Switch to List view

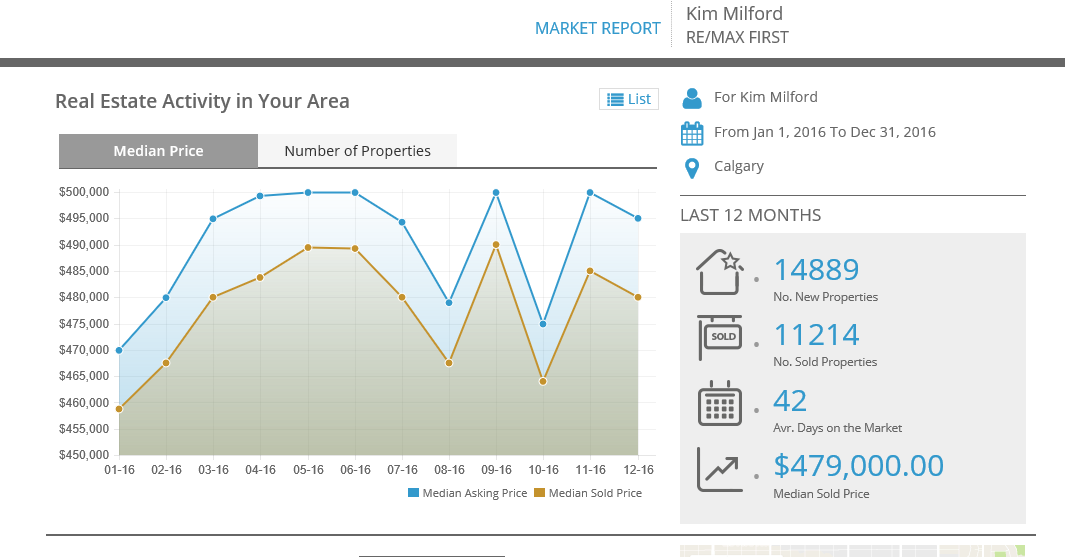coord(629,99)
